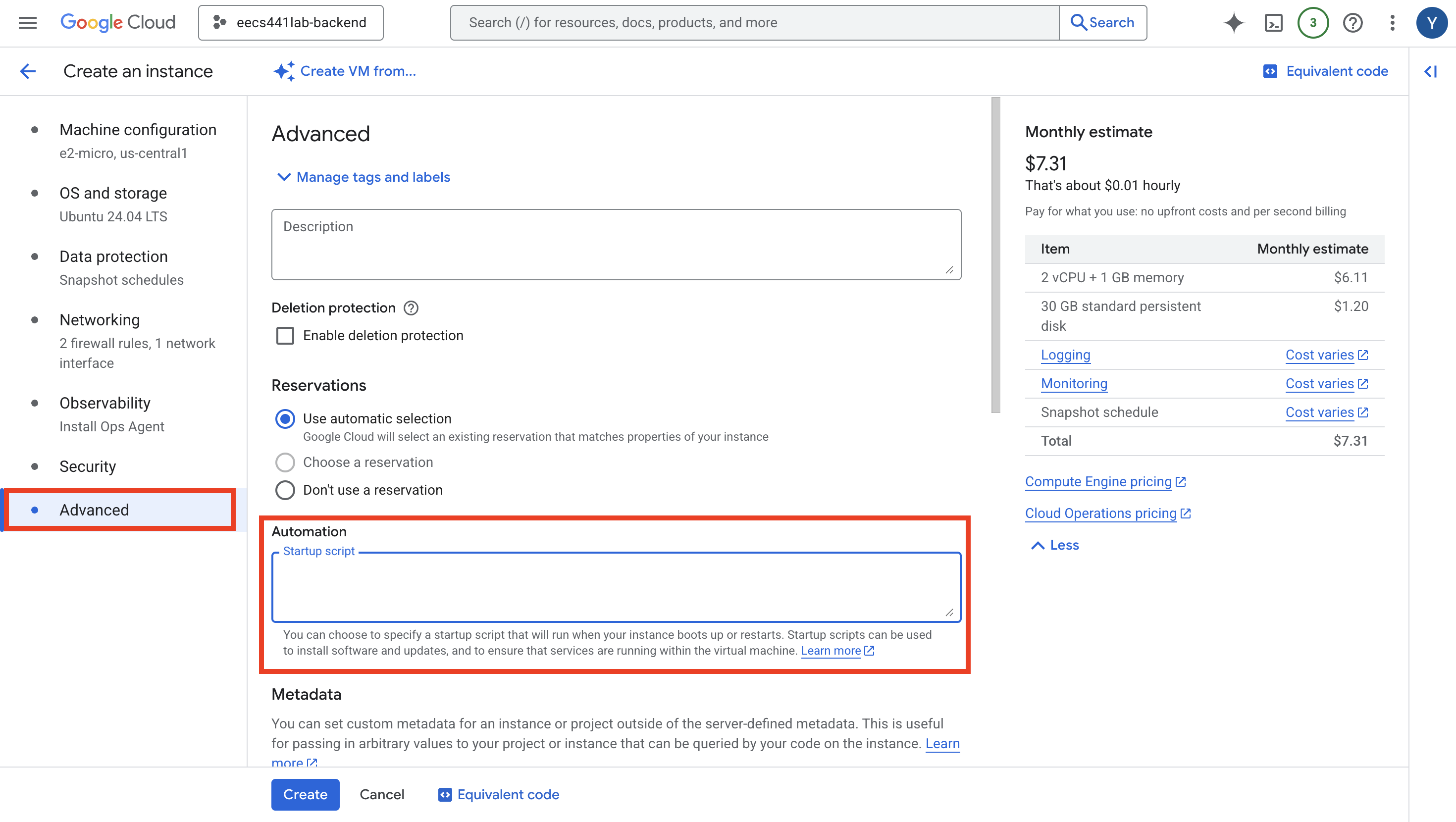Click Create VM from... sparkle link
The image size is (1456, 822).
345,71
